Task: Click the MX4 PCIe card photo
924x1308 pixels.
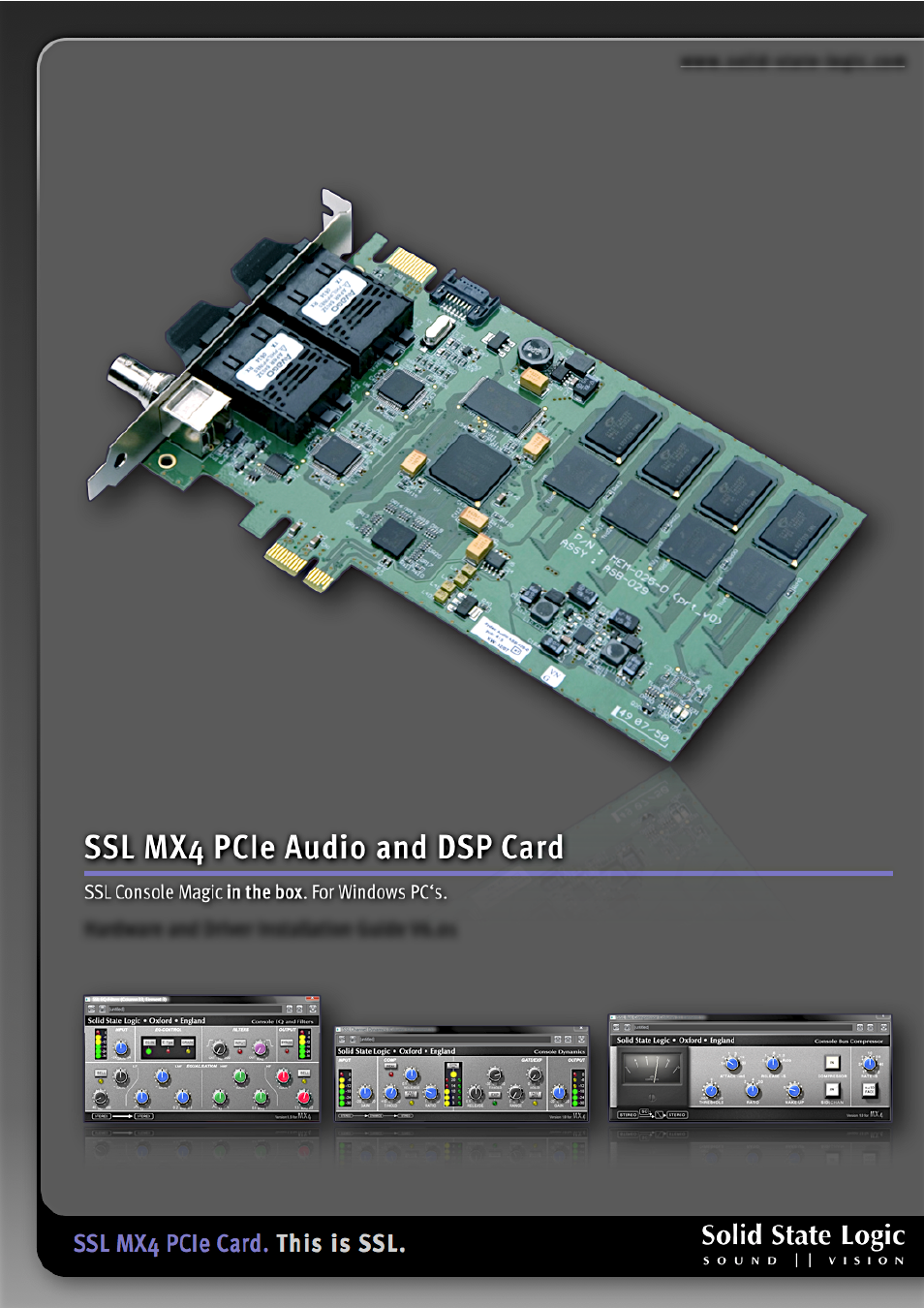Action: (x=478, y=475)
